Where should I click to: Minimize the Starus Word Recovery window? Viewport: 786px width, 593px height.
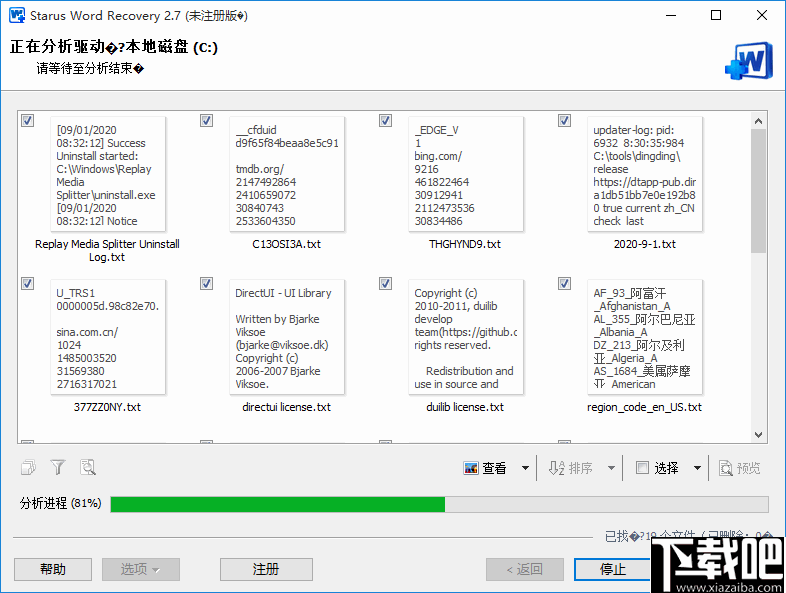(x=671, y=16)
